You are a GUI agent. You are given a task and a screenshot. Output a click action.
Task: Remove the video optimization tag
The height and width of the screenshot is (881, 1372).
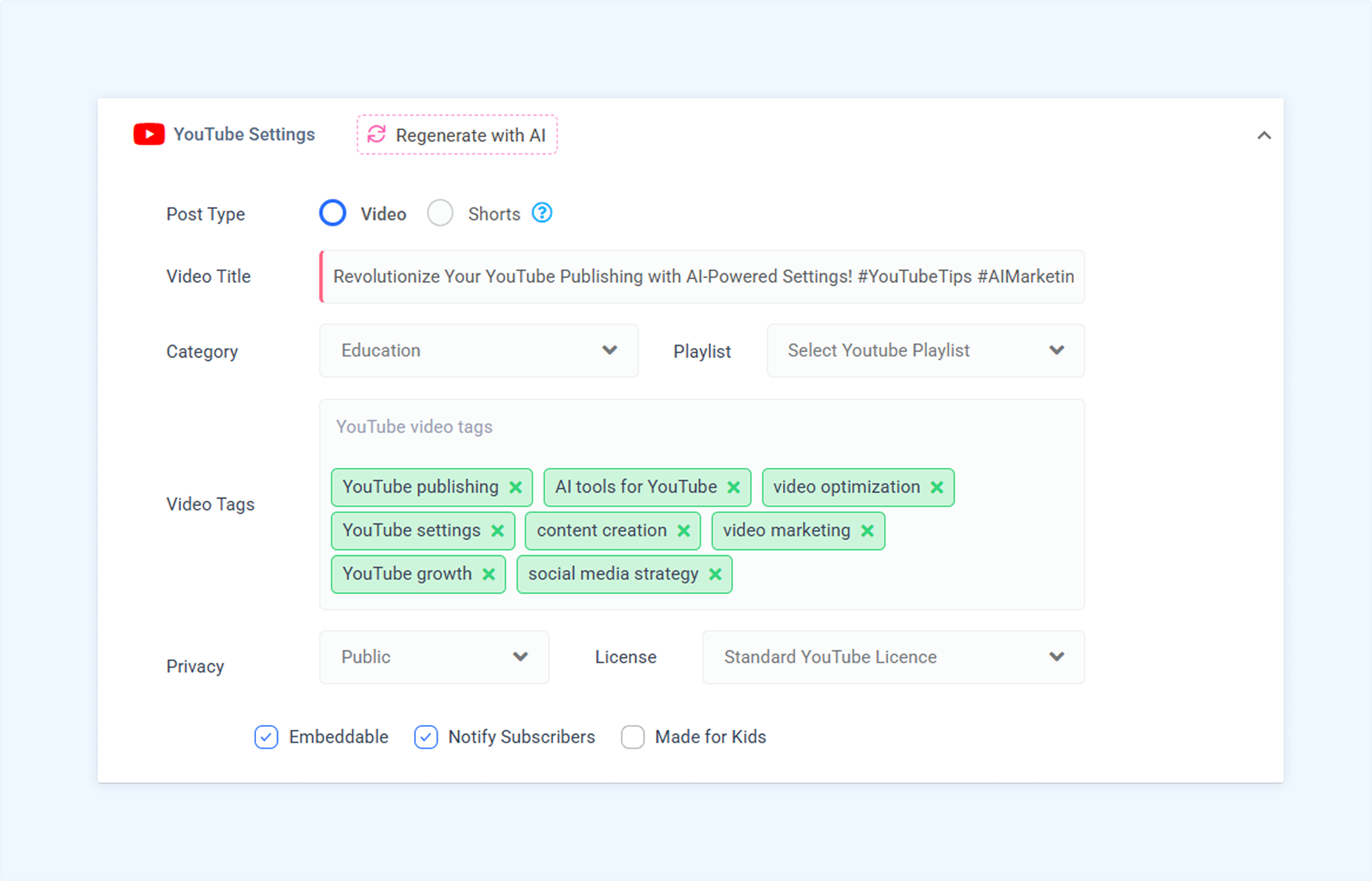937,487
